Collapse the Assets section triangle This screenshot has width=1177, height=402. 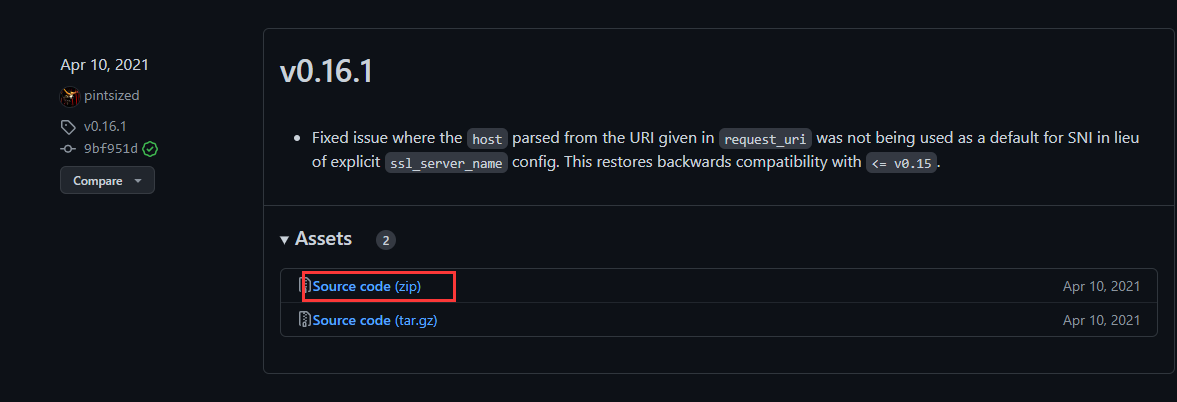[285, 240]
